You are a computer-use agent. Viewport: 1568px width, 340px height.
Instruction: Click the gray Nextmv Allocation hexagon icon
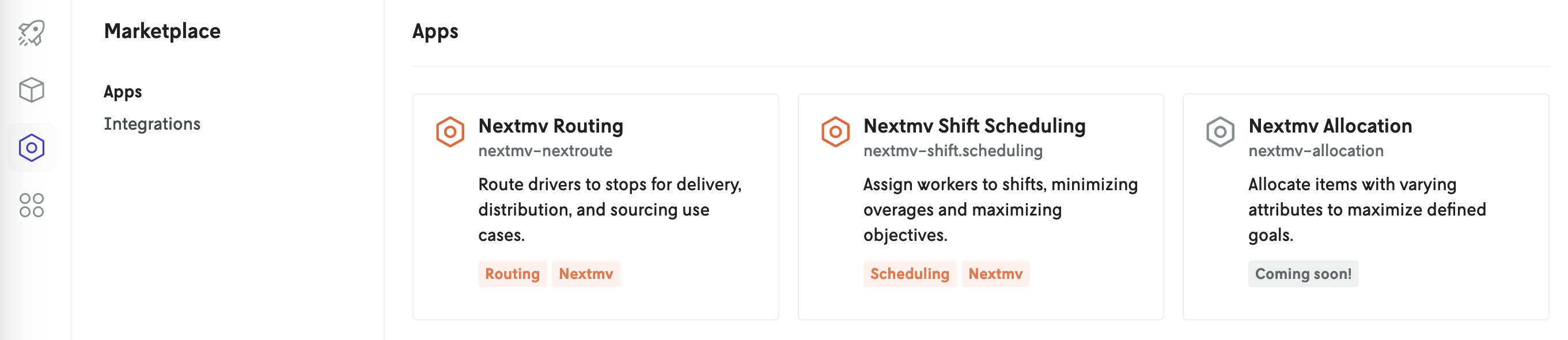click(1220, 131)
